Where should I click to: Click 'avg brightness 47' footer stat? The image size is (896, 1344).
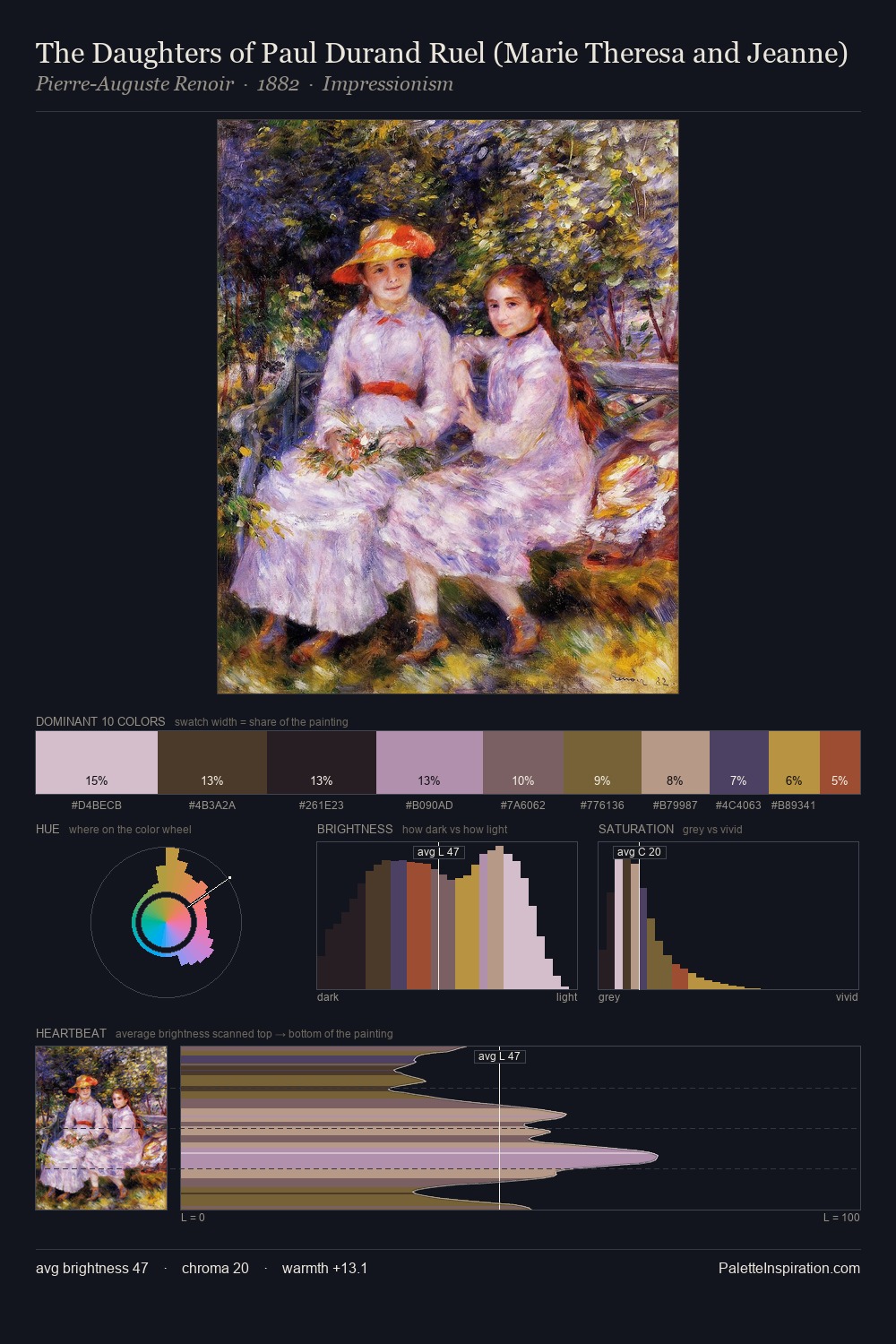[x=92, y=1268]
